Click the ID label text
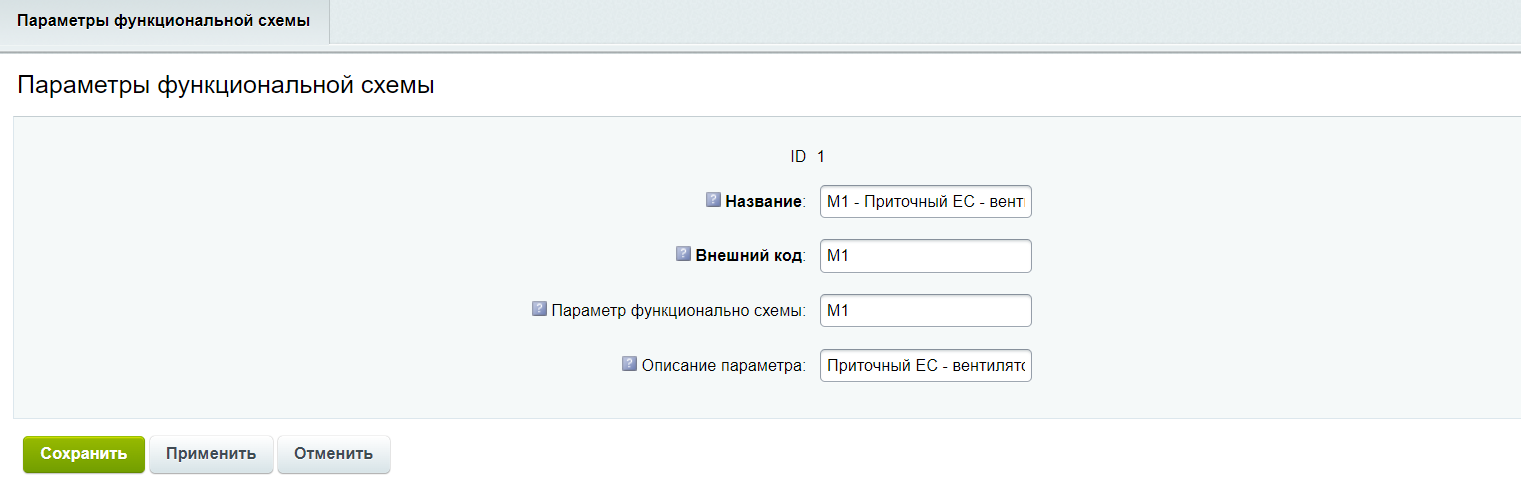The image size is (1521, 492). click(798, 156)
